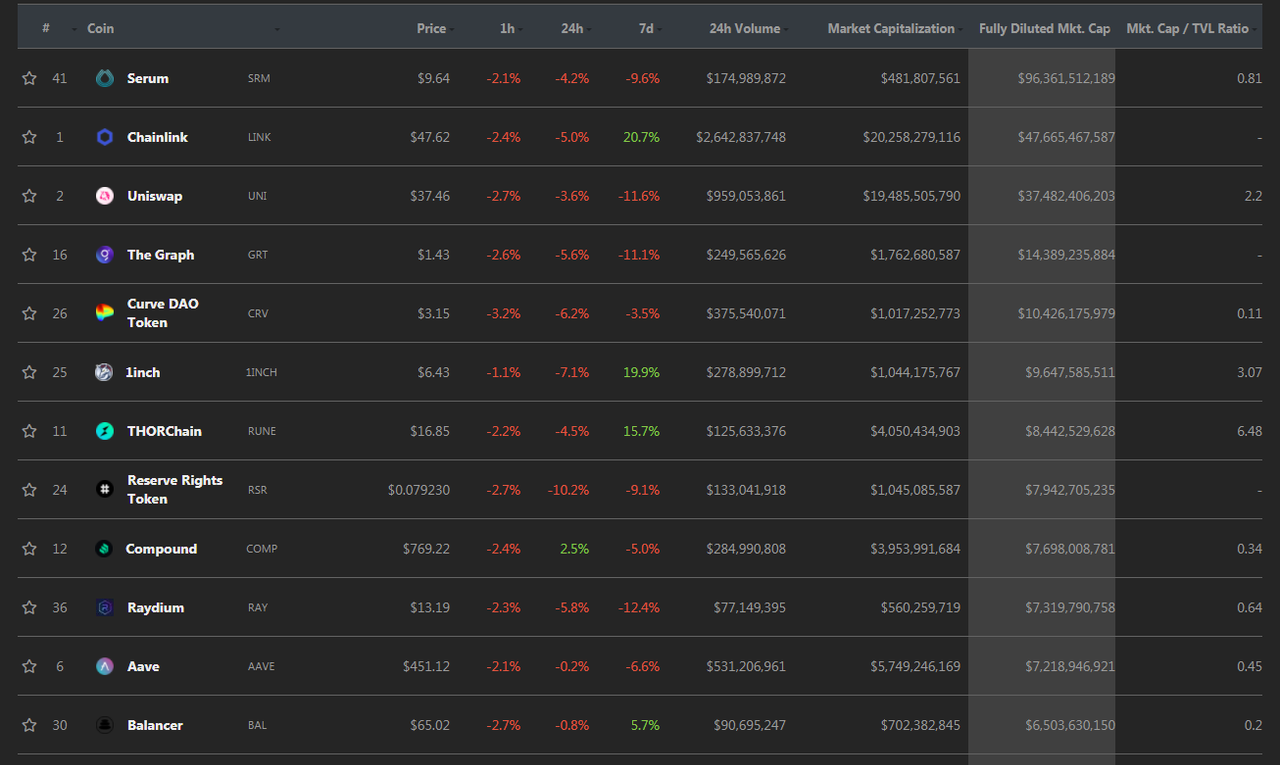Image resolution: width=1280 pixels, height=765 pixels.
Task: Sort the table by the # rank column
Action: 46,28
